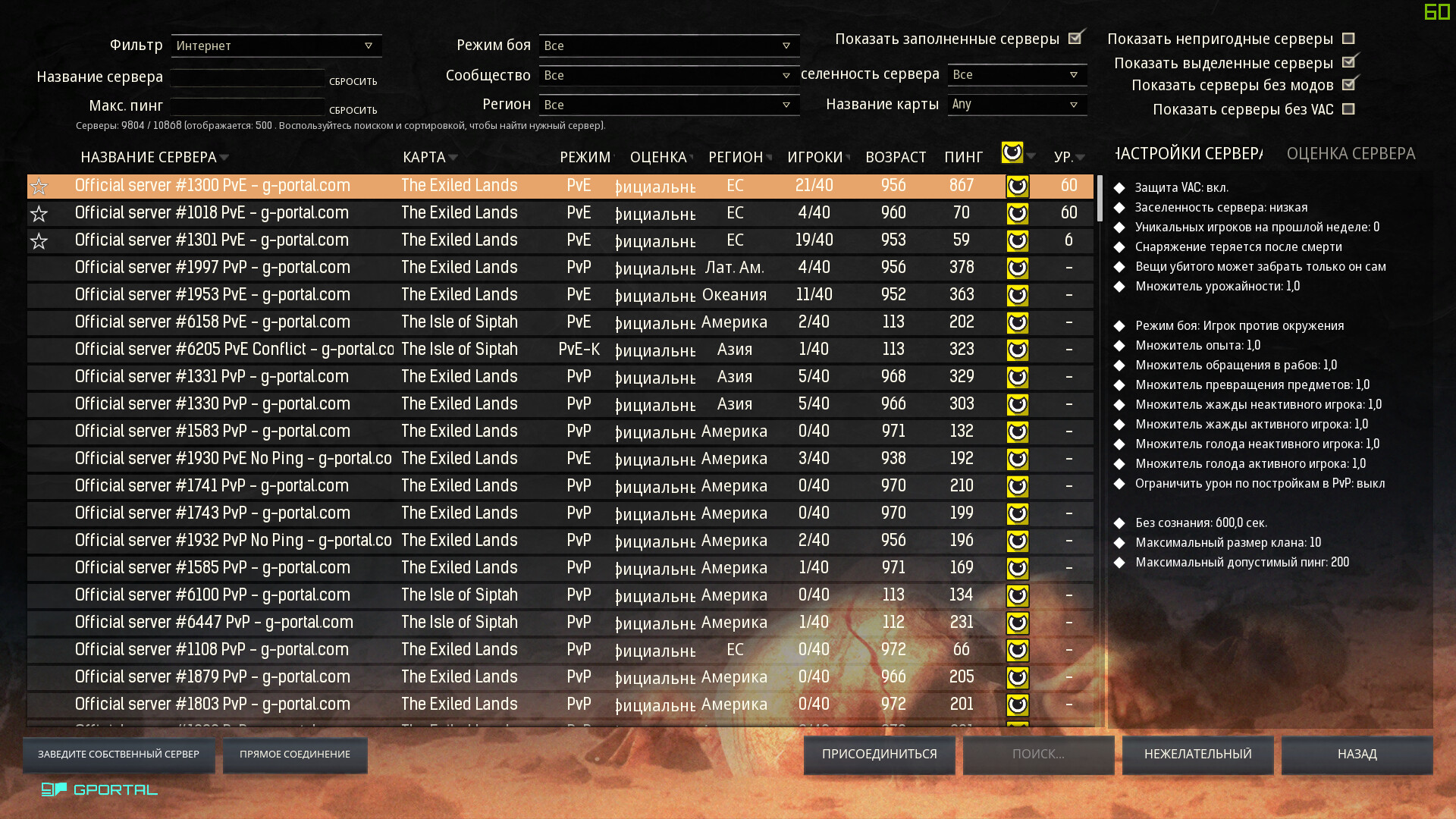Image resolution: width=1456 pixels, height=819 pixels.
Task: Click the BattlEye icon on server #1330 row
Action: 1018,405
